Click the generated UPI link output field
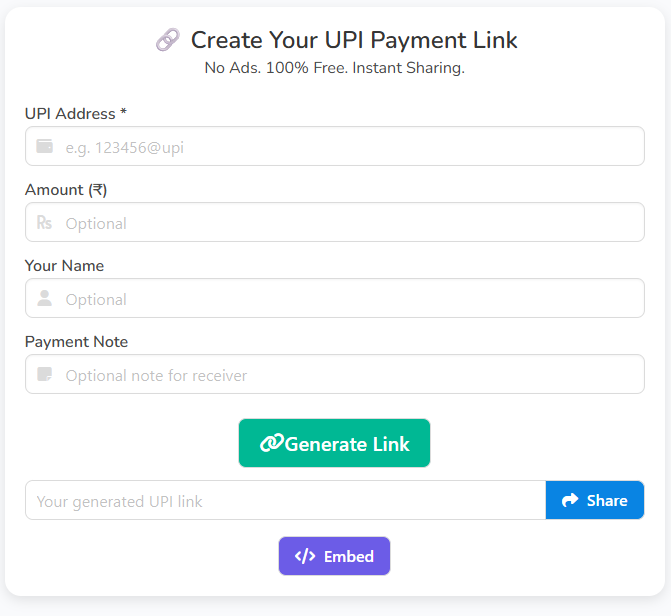671x616 pixels. pyautogui.click(x=285, y=501)
